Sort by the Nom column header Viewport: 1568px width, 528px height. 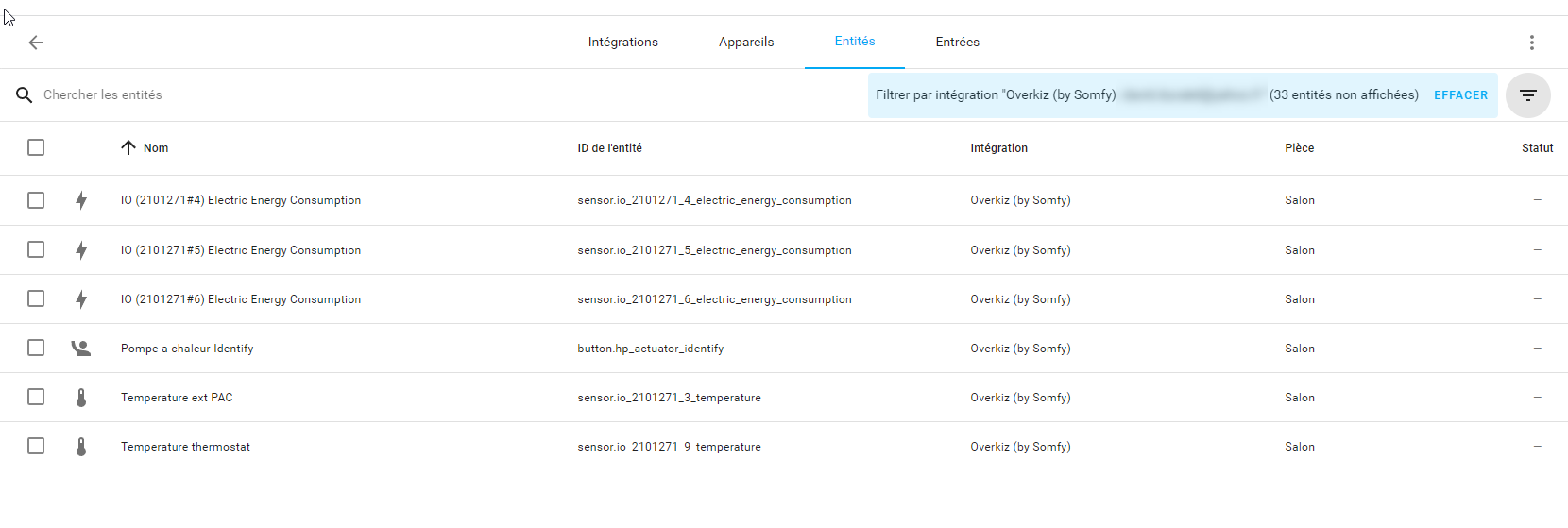(155, 148)
